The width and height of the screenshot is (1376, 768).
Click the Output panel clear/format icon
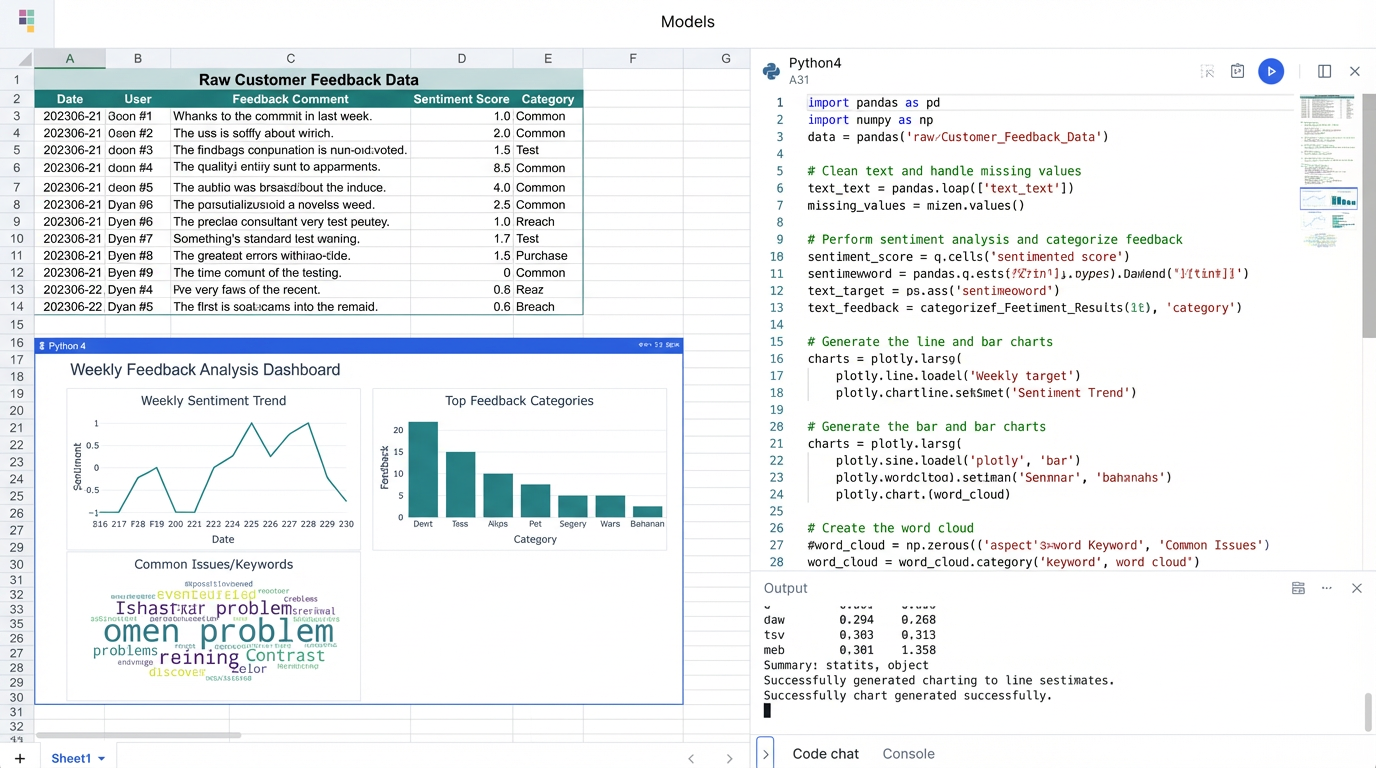click(x=1298, y=588)
